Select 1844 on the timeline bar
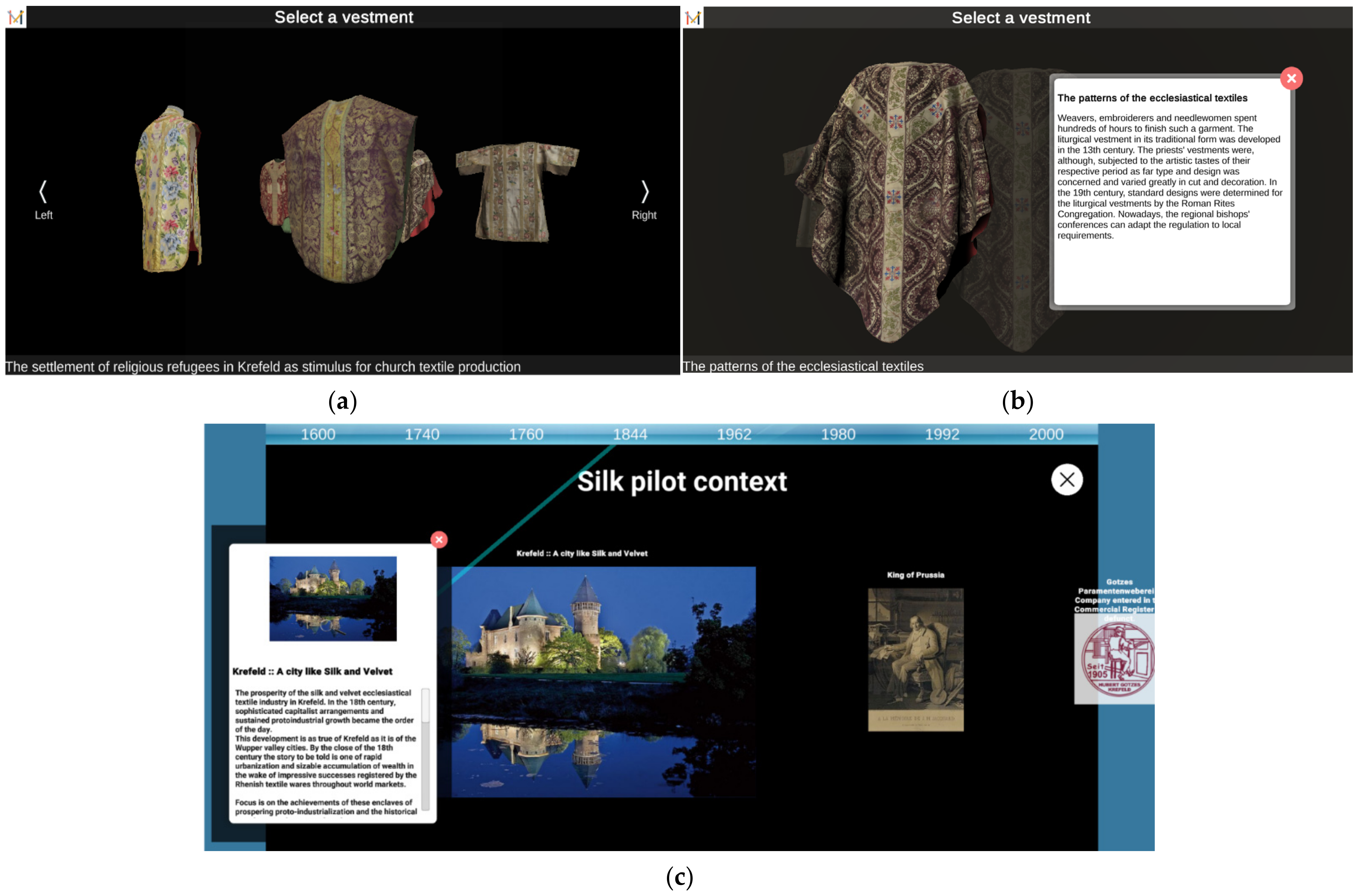 tap(630, 434)
